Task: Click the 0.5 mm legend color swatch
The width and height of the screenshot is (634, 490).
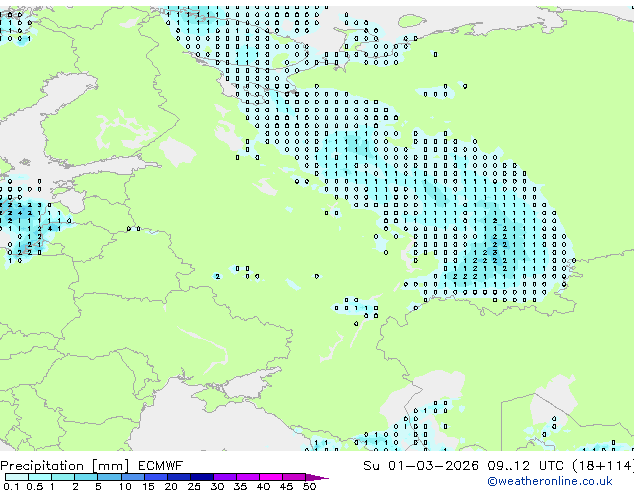Action: point(40,477)
